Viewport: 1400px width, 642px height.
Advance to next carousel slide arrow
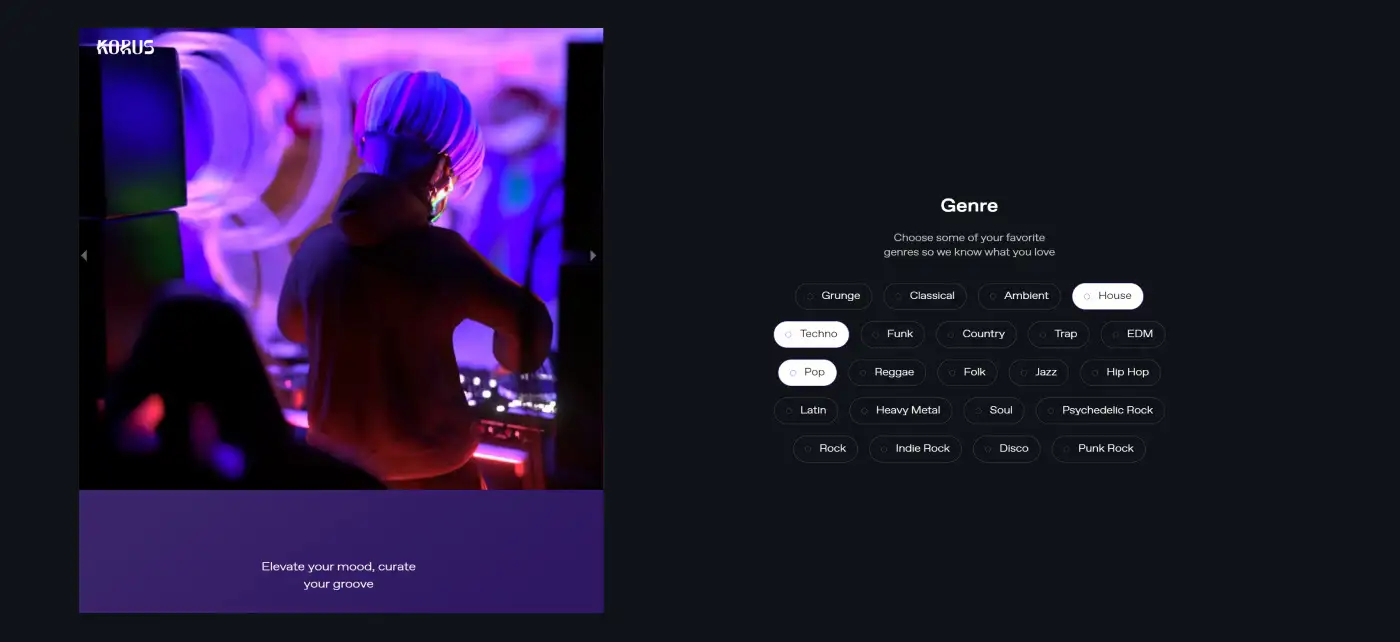[593, 256]
